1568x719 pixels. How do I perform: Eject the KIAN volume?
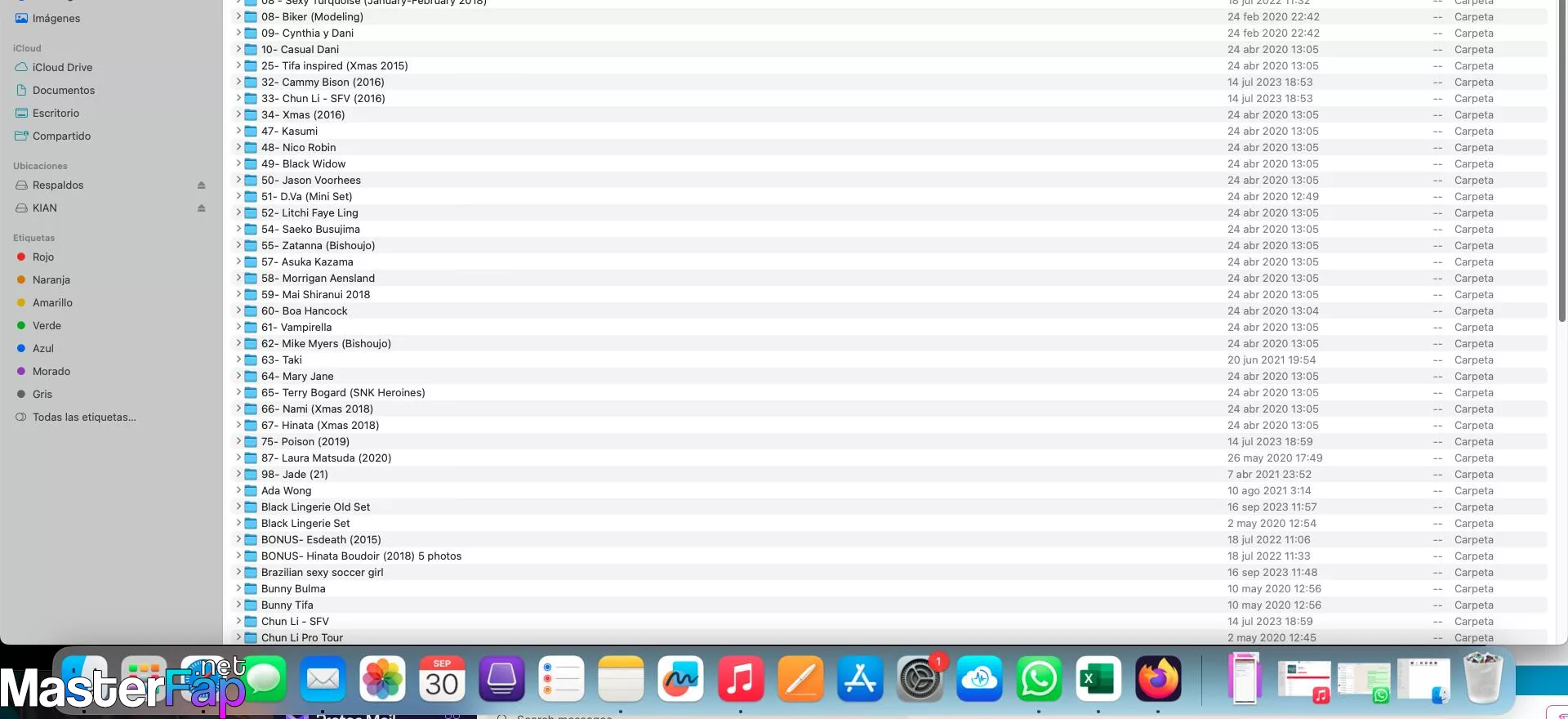coord(201,208)
